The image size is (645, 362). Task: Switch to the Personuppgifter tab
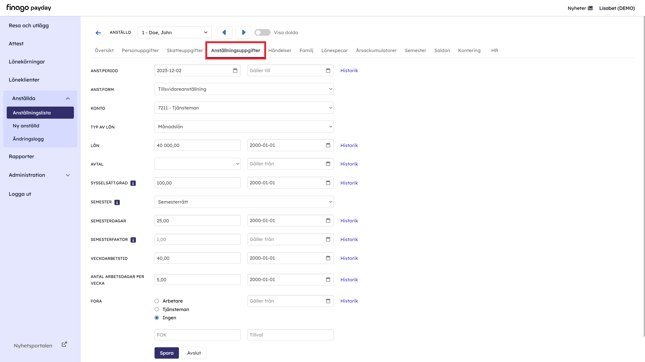[140, 51]
